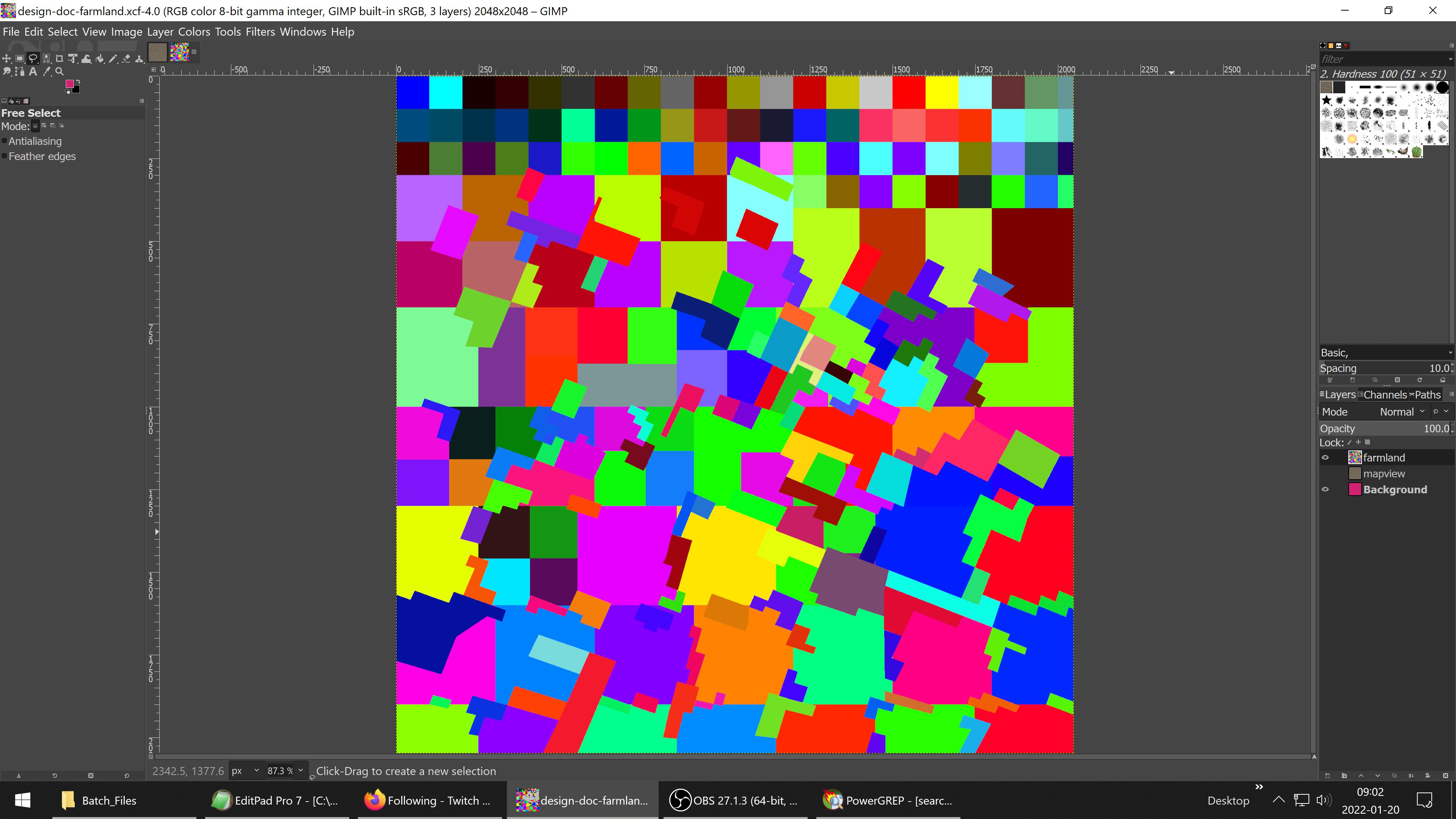This screenshot has width=1456, height=819.
Task: Merge down the selected layer
Action: coord(1411,775)
